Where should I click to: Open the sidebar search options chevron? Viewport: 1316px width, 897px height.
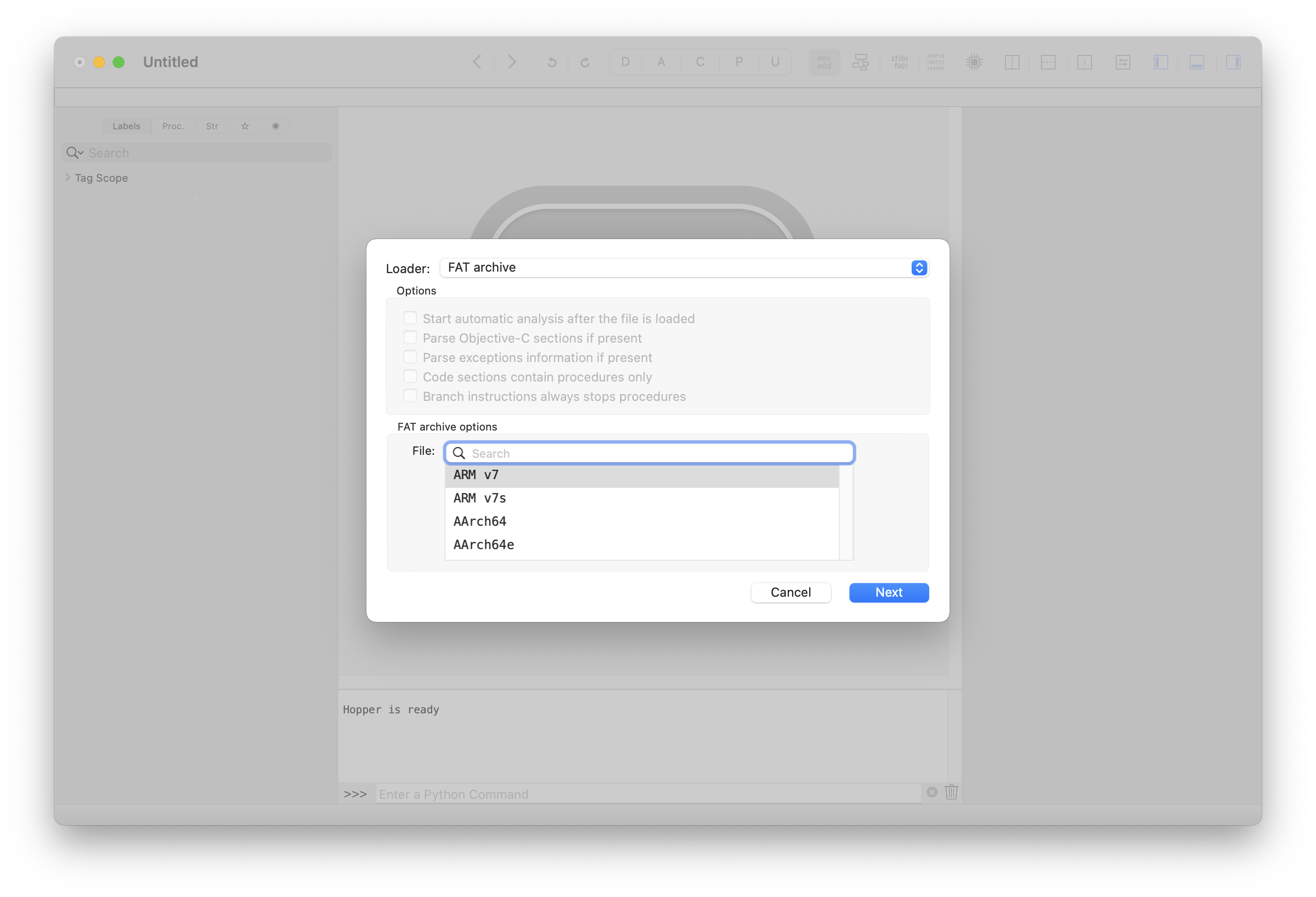(x=75, y=153)
